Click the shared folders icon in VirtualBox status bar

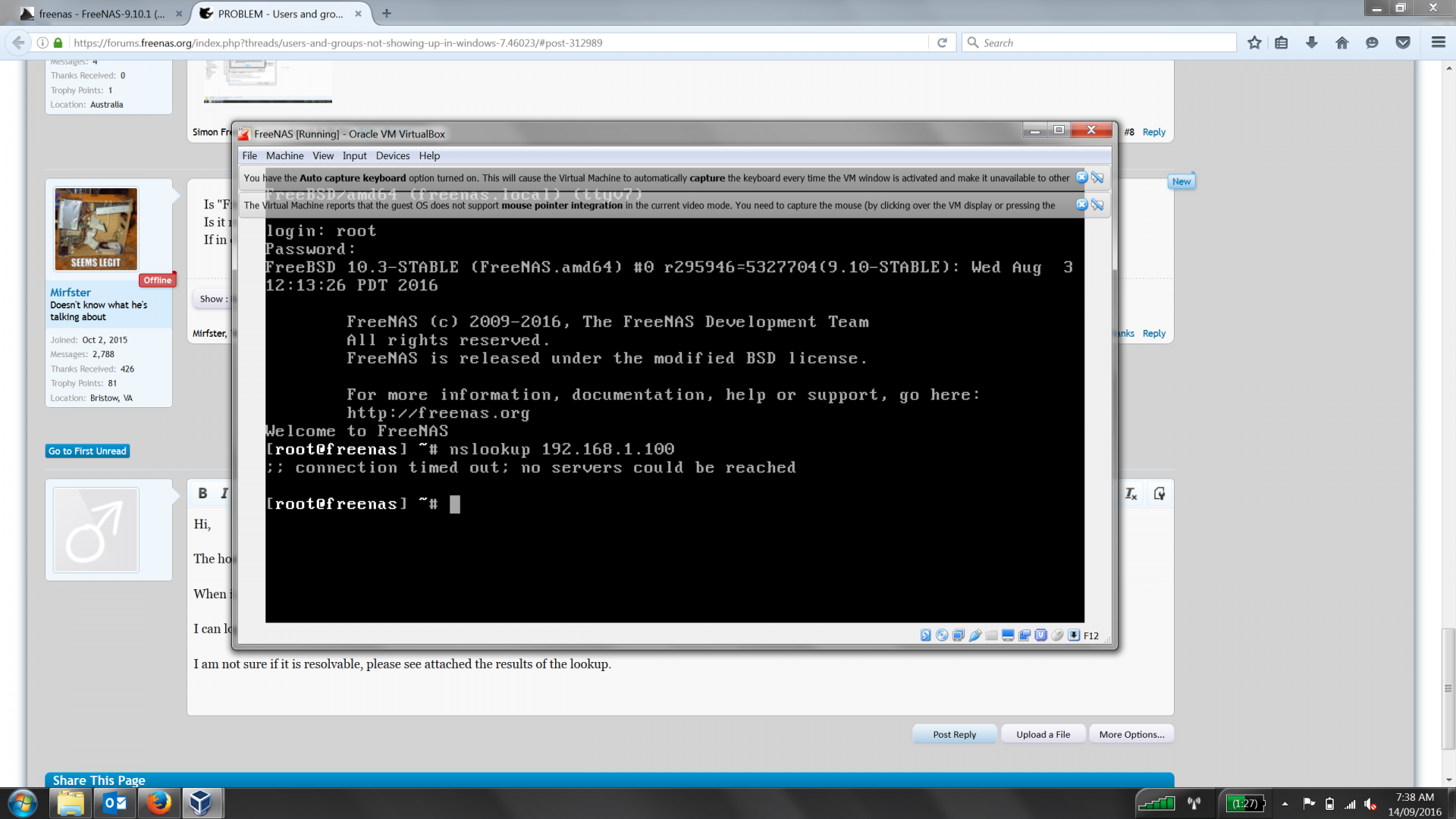(x=992, y=635)
